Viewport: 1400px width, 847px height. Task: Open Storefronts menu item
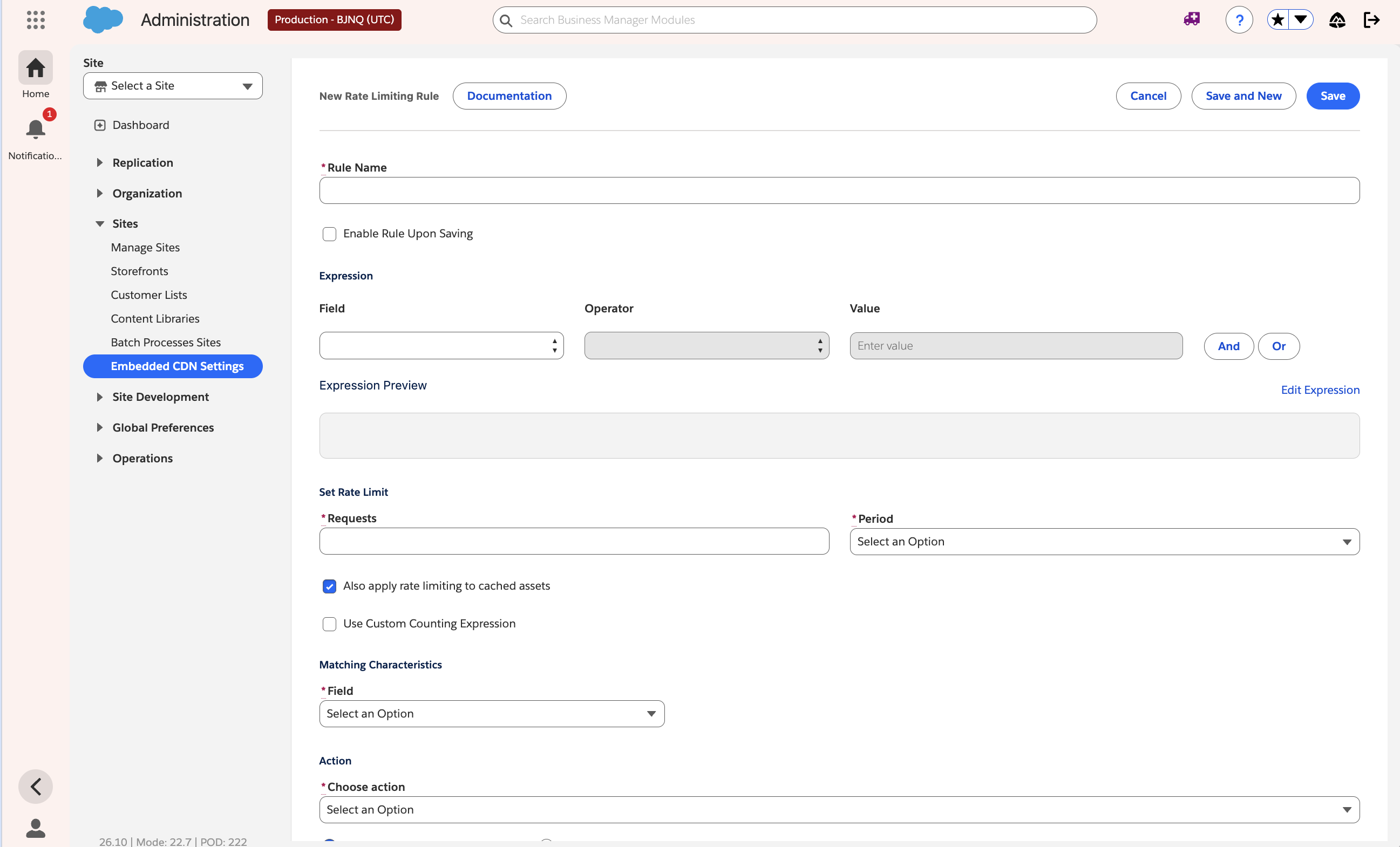coord(140,271)
